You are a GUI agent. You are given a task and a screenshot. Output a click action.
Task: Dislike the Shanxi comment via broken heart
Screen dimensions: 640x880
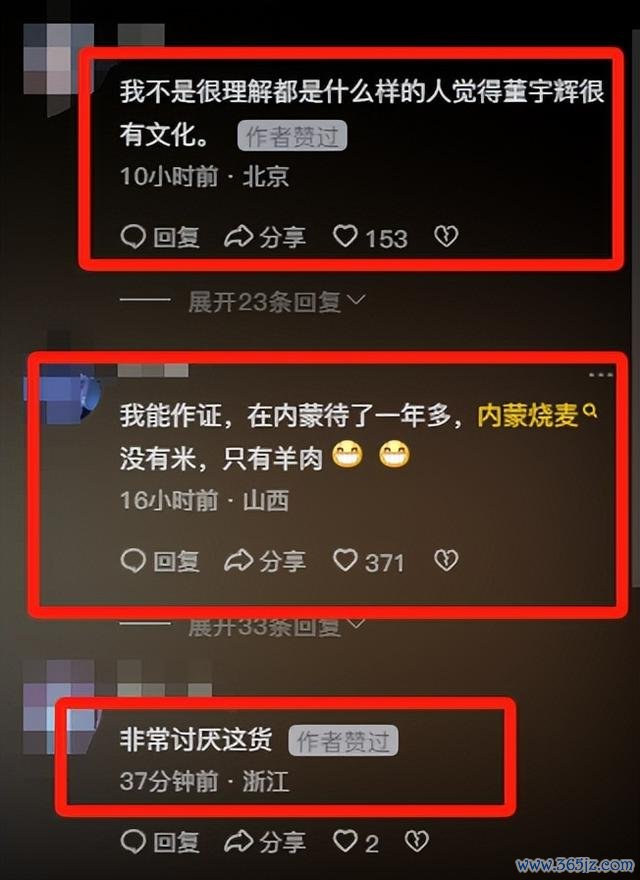[446, 560]
